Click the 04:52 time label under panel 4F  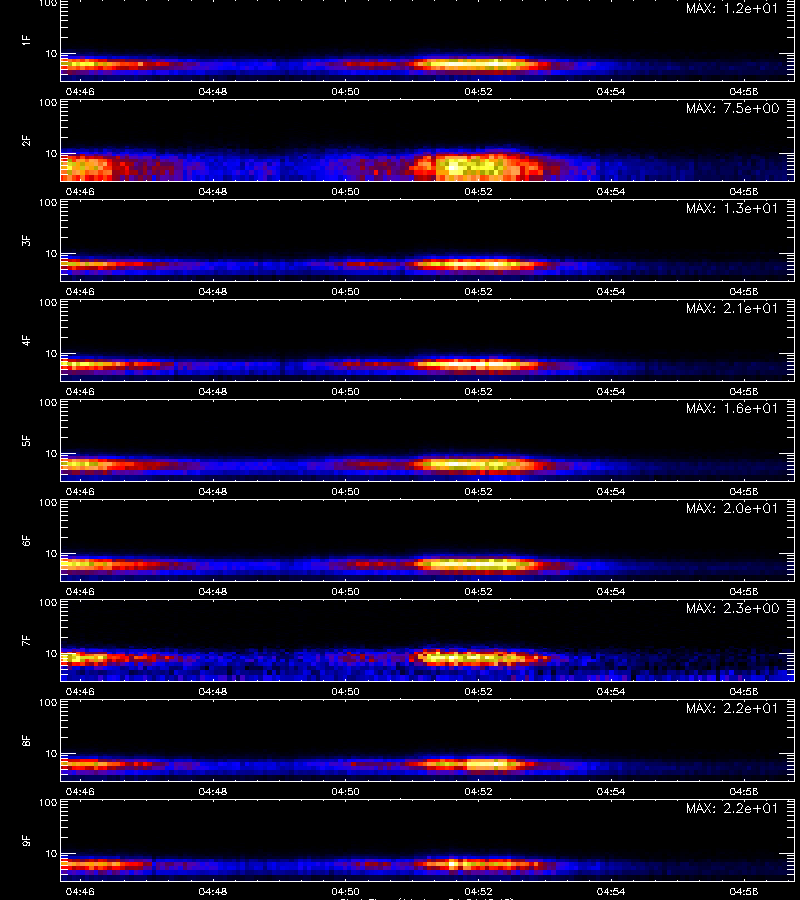478,391
